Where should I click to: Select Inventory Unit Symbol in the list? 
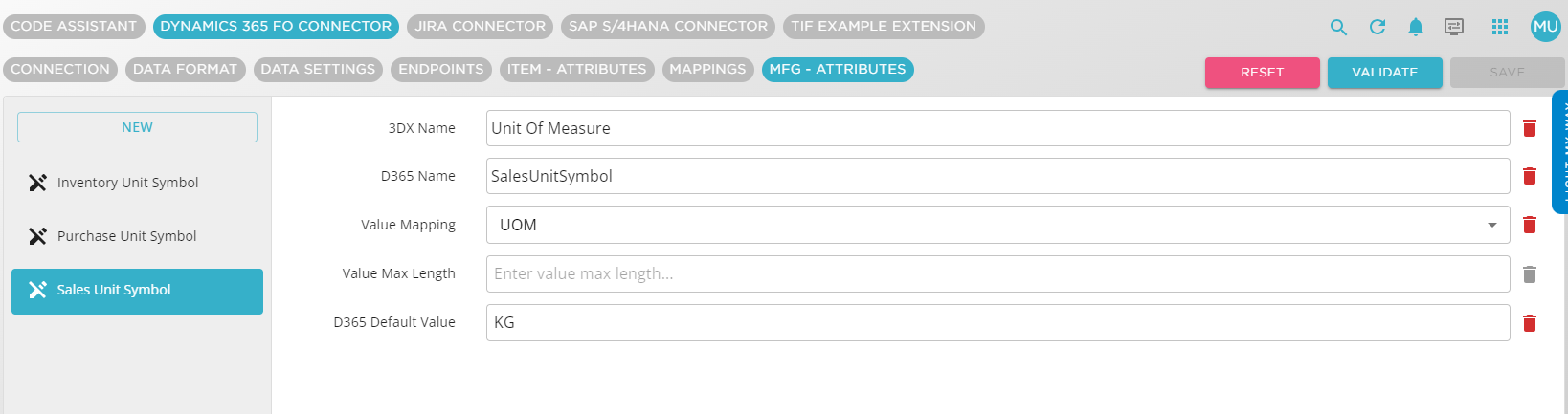(x=127, y=183)
